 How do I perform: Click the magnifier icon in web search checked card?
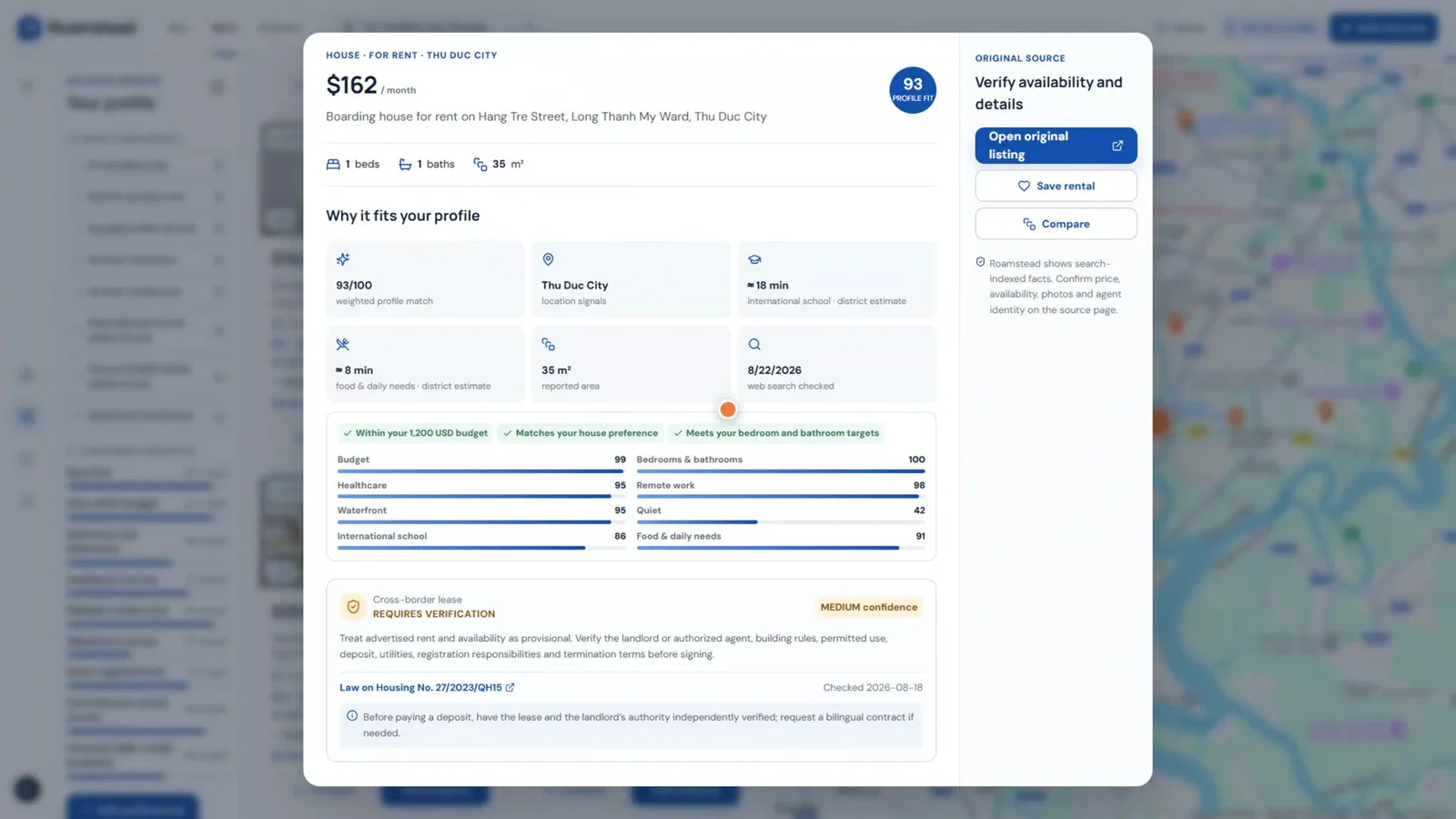[x=754, y=345]
